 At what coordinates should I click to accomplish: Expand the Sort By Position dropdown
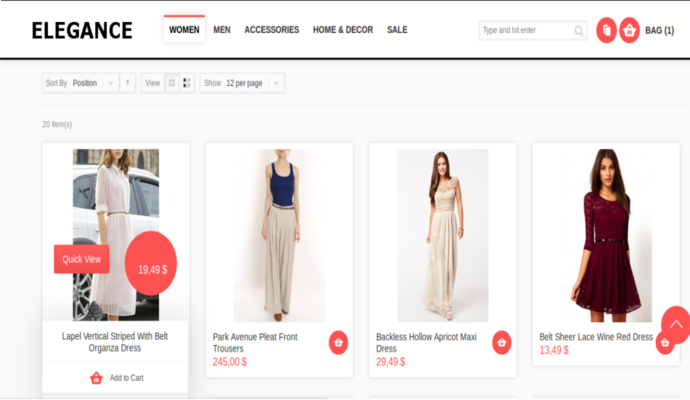point(81,83)
